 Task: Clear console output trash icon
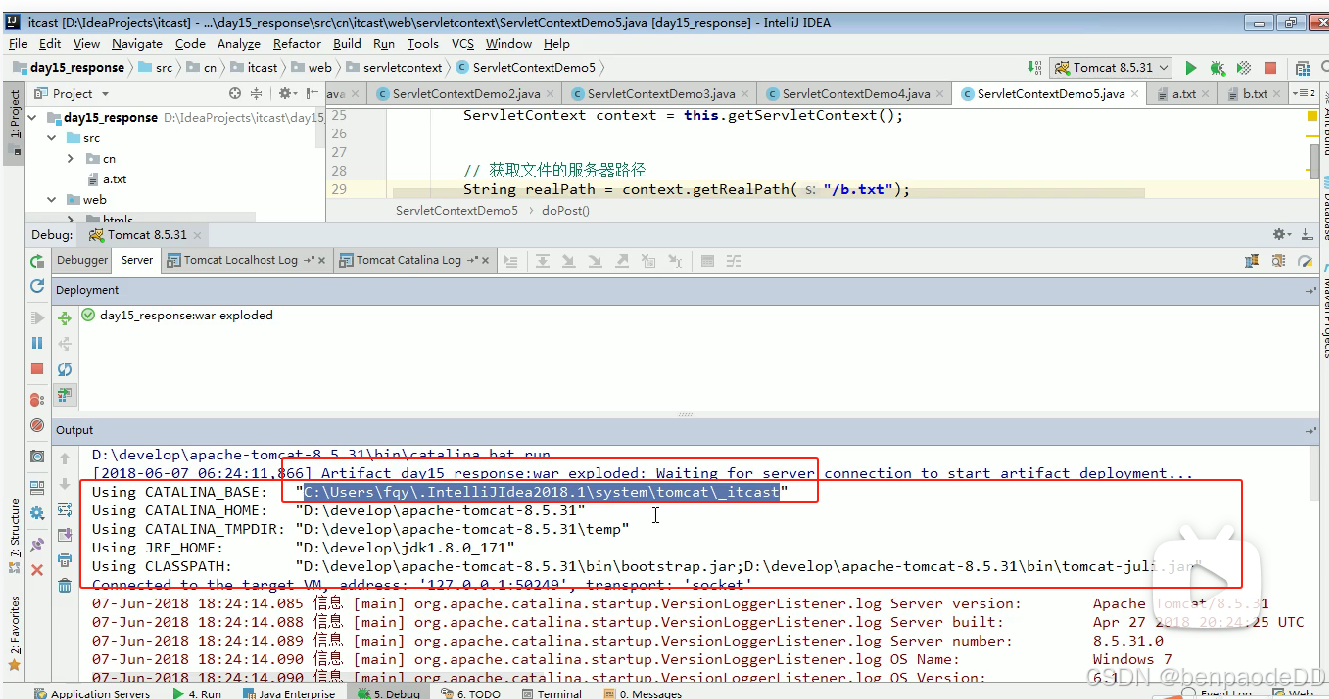coord(65,586)
